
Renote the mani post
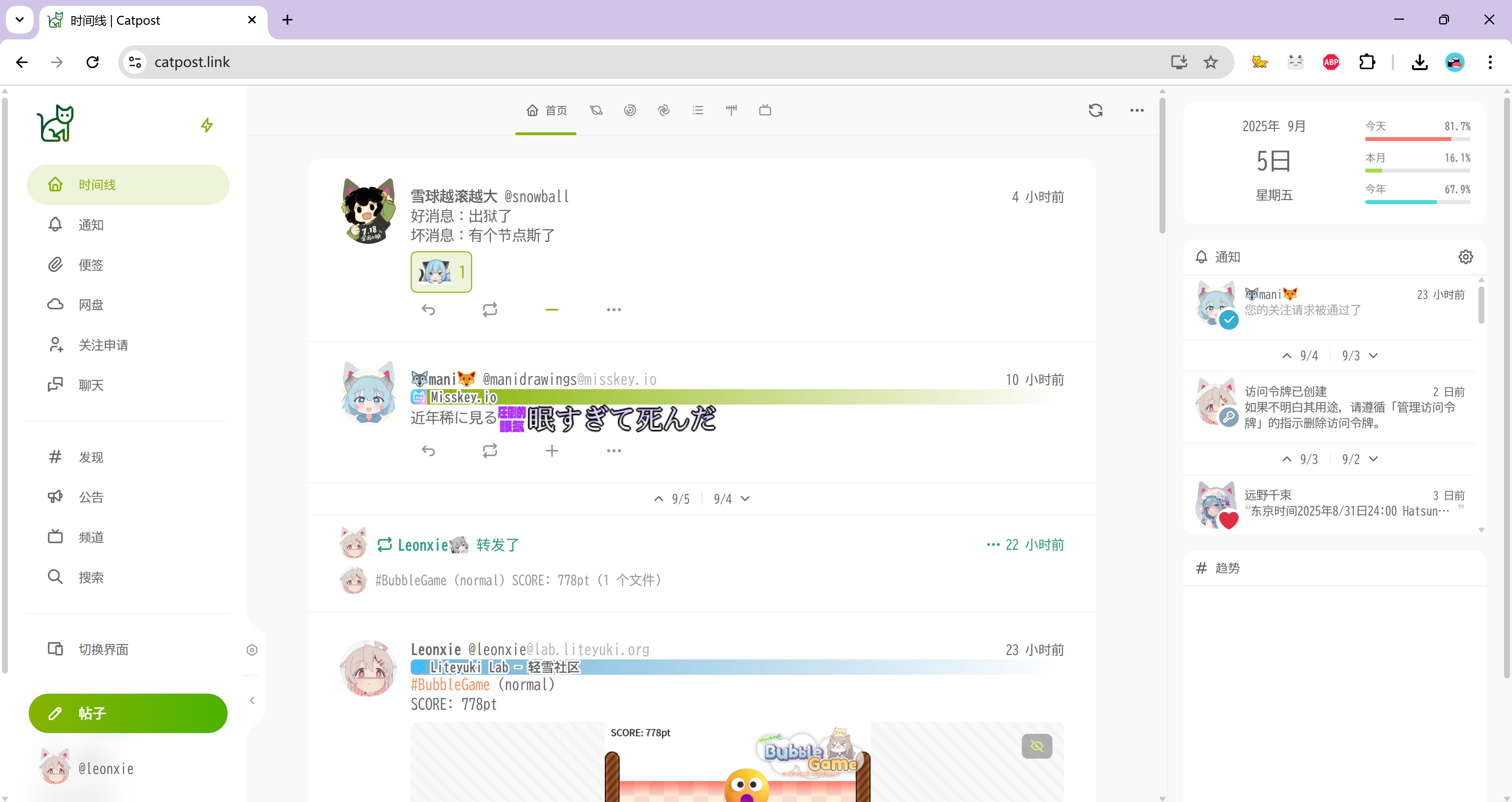pyautogui.click(x=489, y=450)
